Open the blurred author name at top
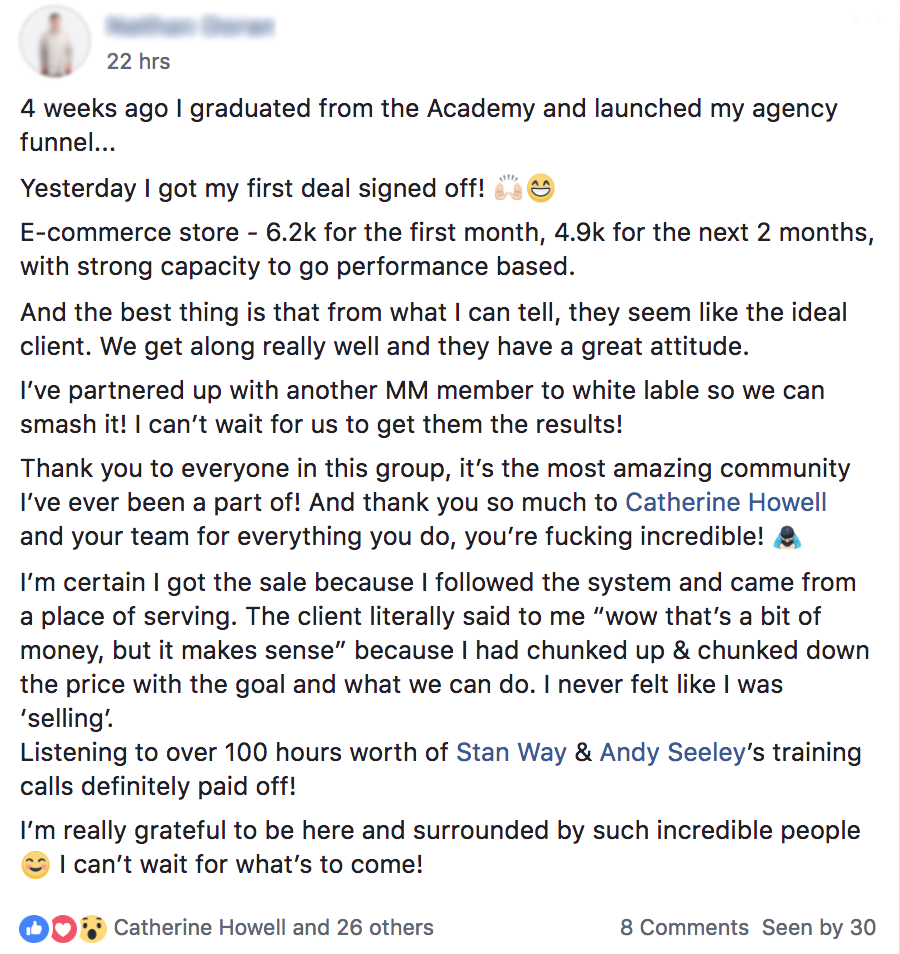 coord(190,26)
